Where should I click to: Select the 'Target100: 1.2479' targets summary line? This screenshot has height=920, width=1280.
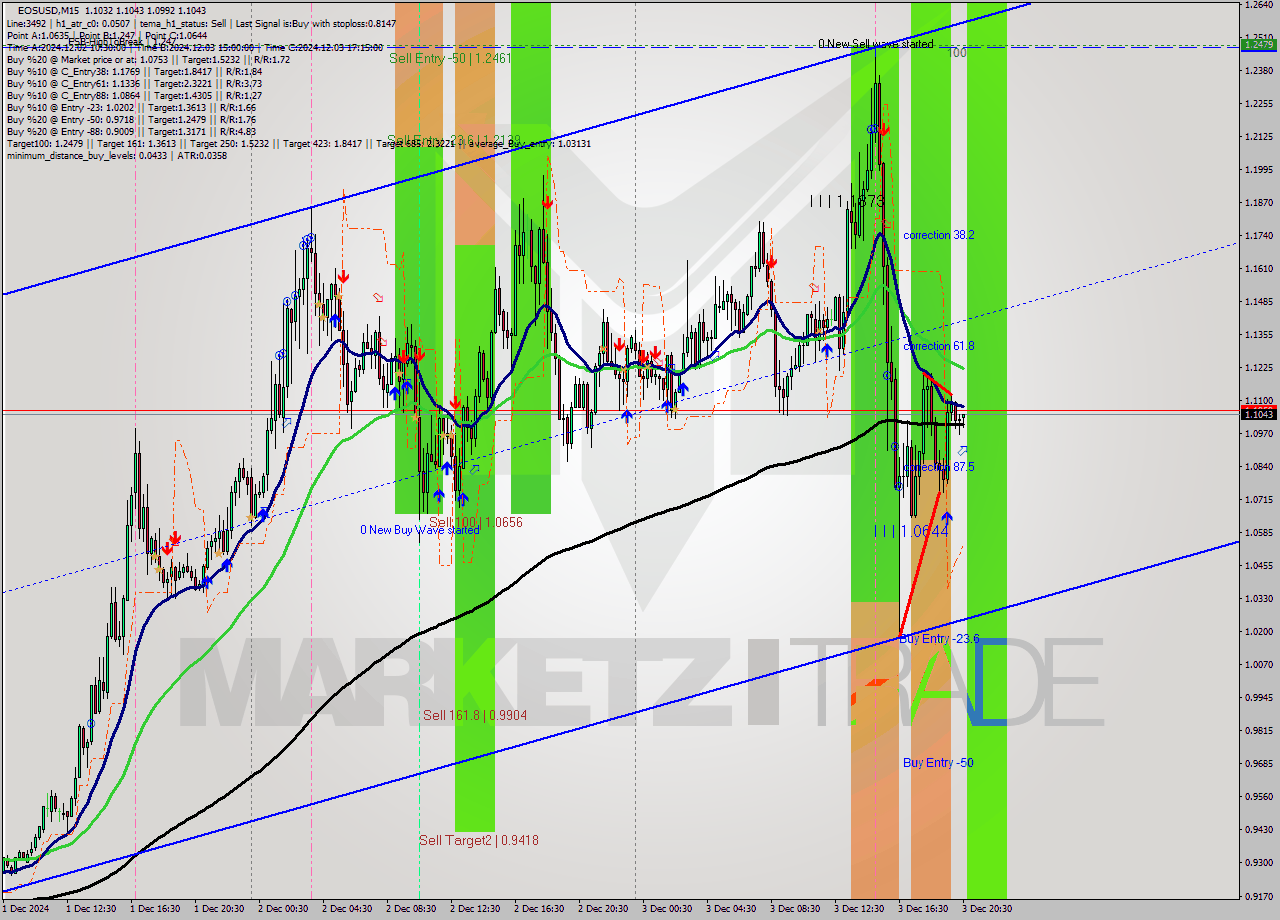click(298, 143)
